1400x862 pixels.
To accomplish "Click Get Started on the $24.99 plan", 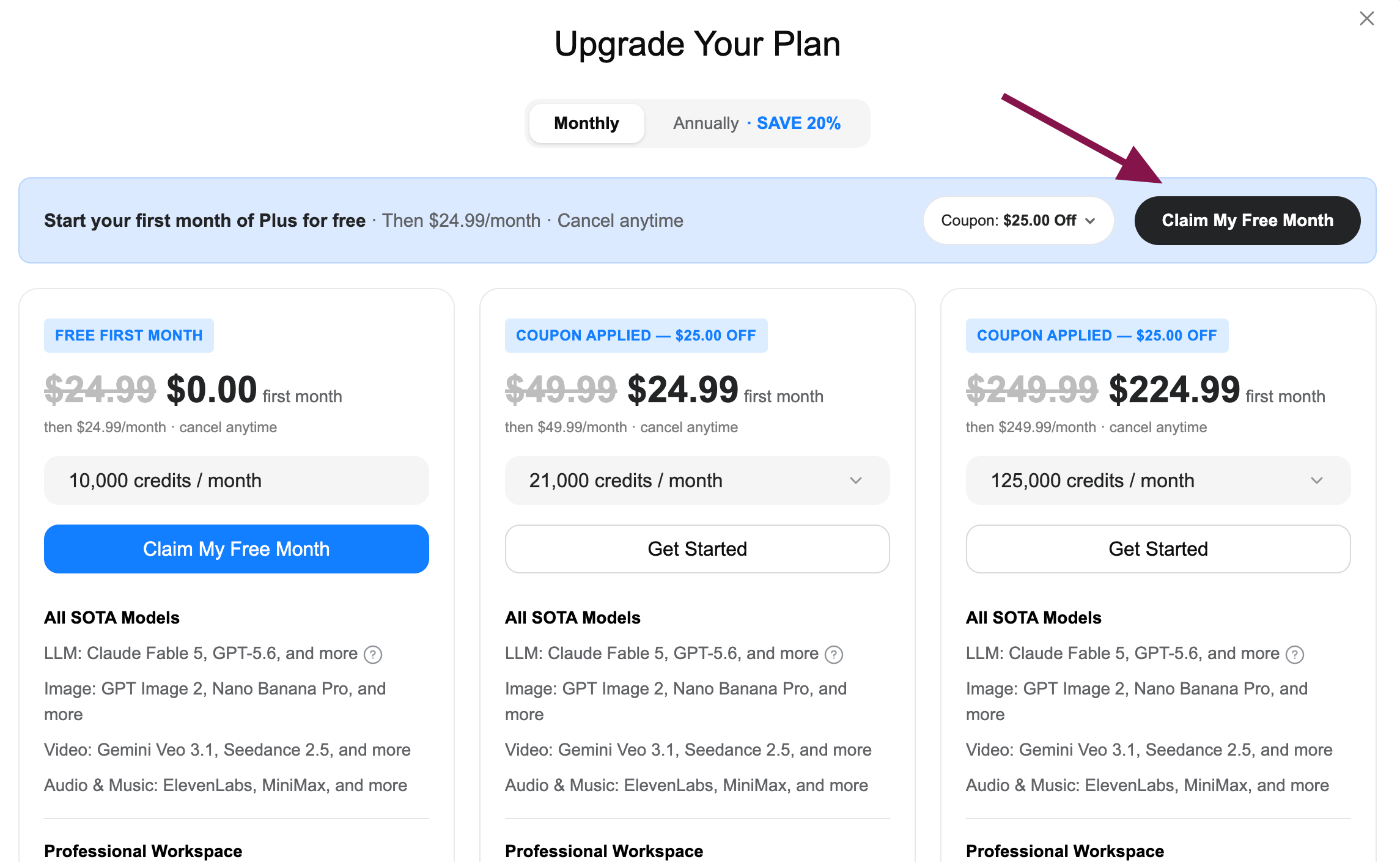I will (697, 549).
